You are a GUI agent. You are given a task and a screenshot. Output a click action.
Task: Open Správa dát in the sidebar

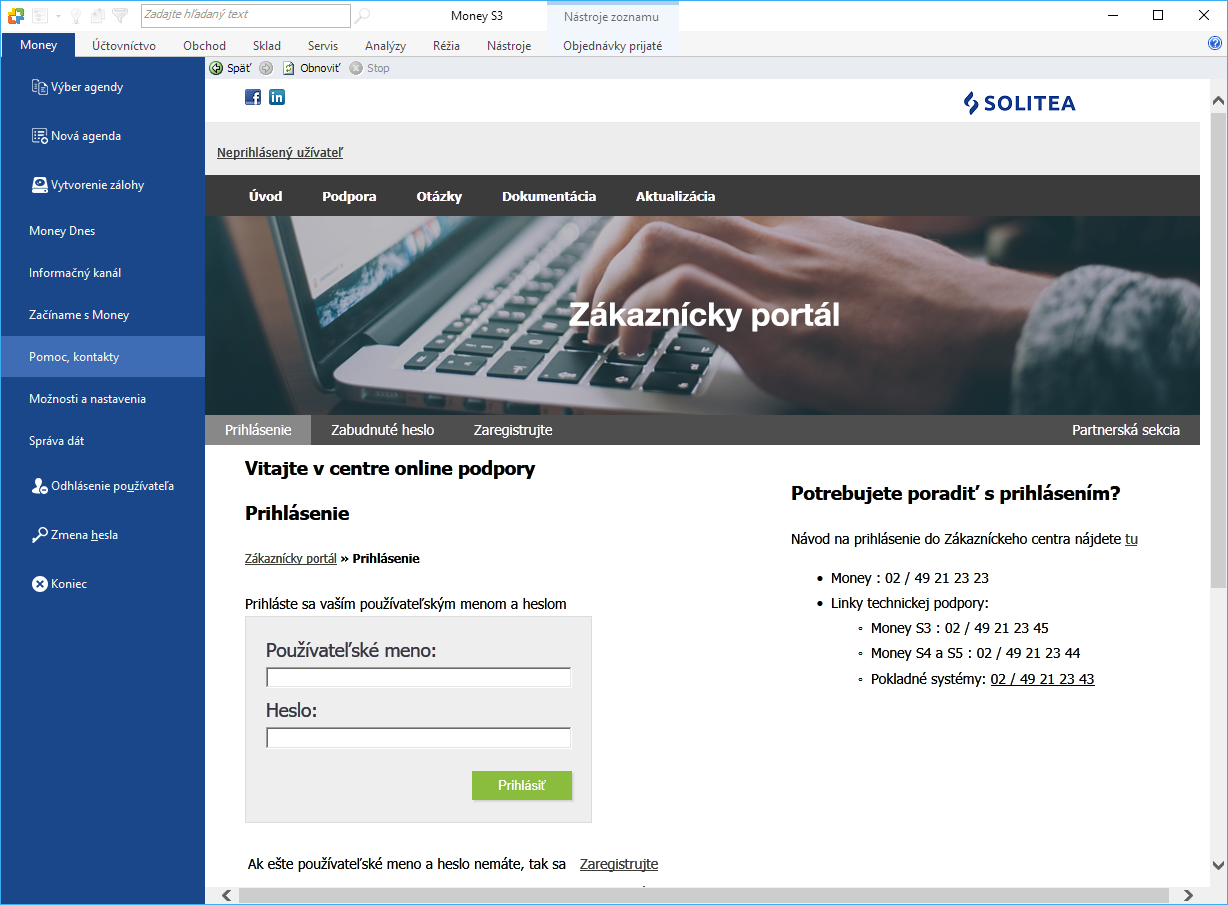[102, 441]
